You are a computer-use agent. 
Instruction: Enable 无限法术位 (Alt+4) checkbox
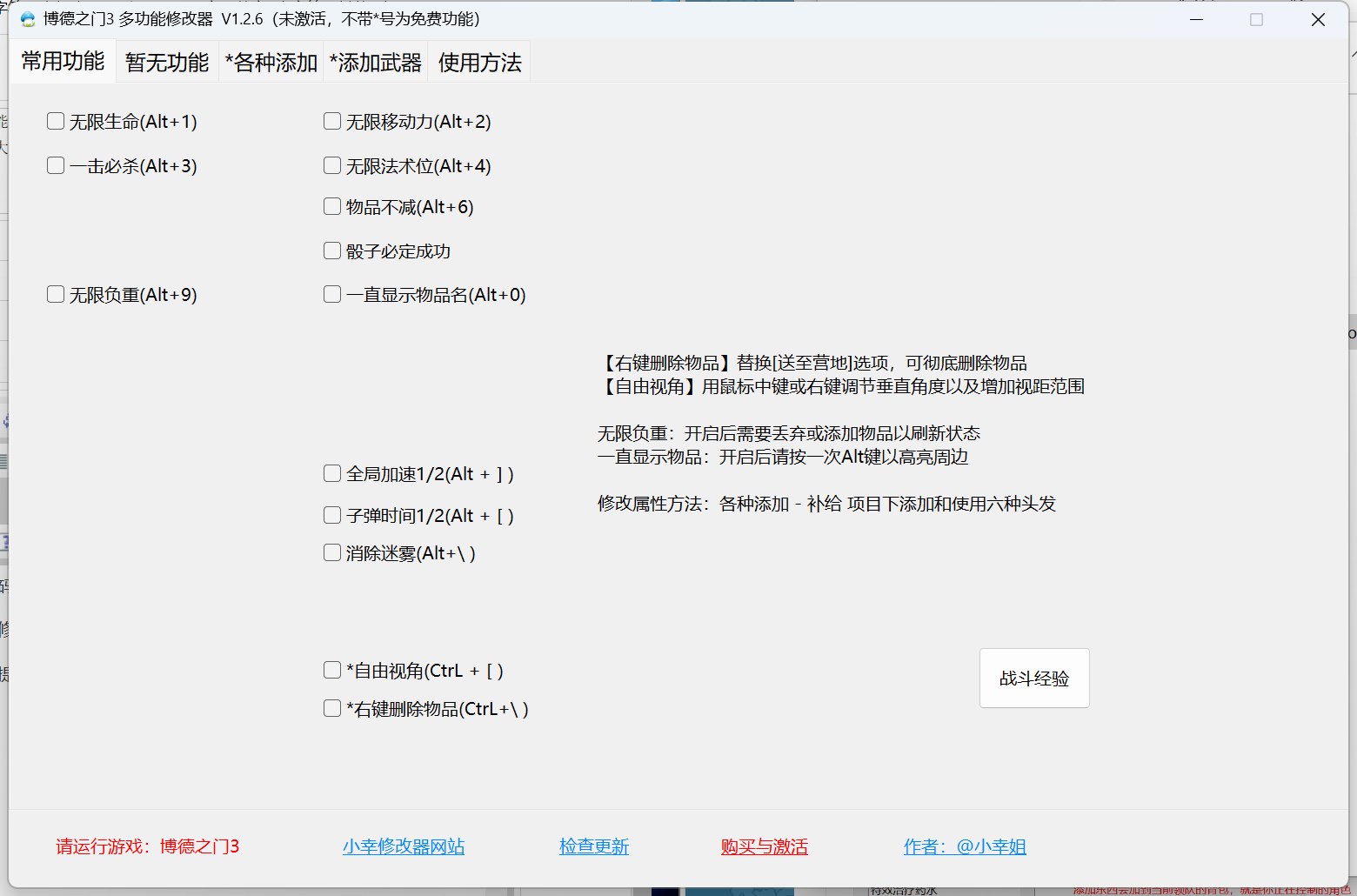(332, 165)
